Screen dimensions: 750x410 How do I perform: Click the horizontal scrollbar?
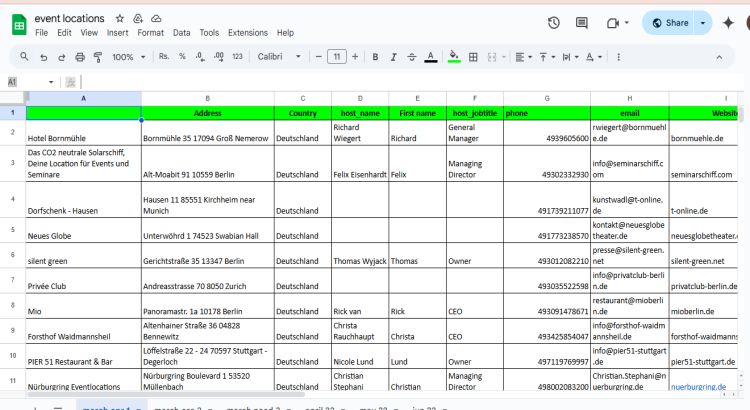click(165, 395)
